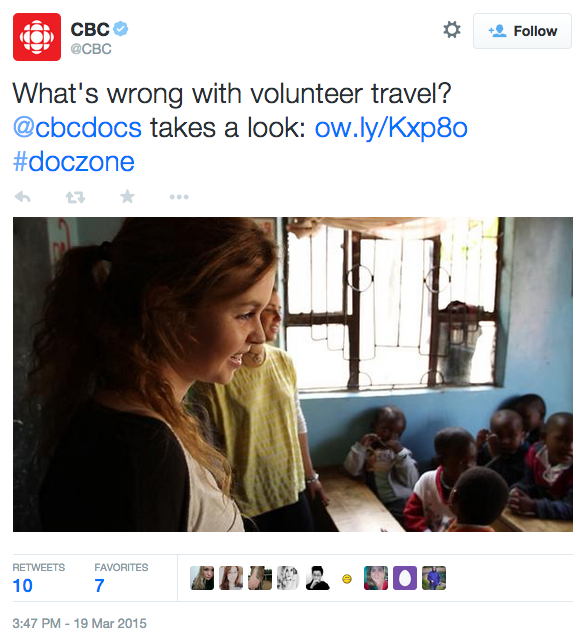Click the first blonde user avatar

coord(202,578)
